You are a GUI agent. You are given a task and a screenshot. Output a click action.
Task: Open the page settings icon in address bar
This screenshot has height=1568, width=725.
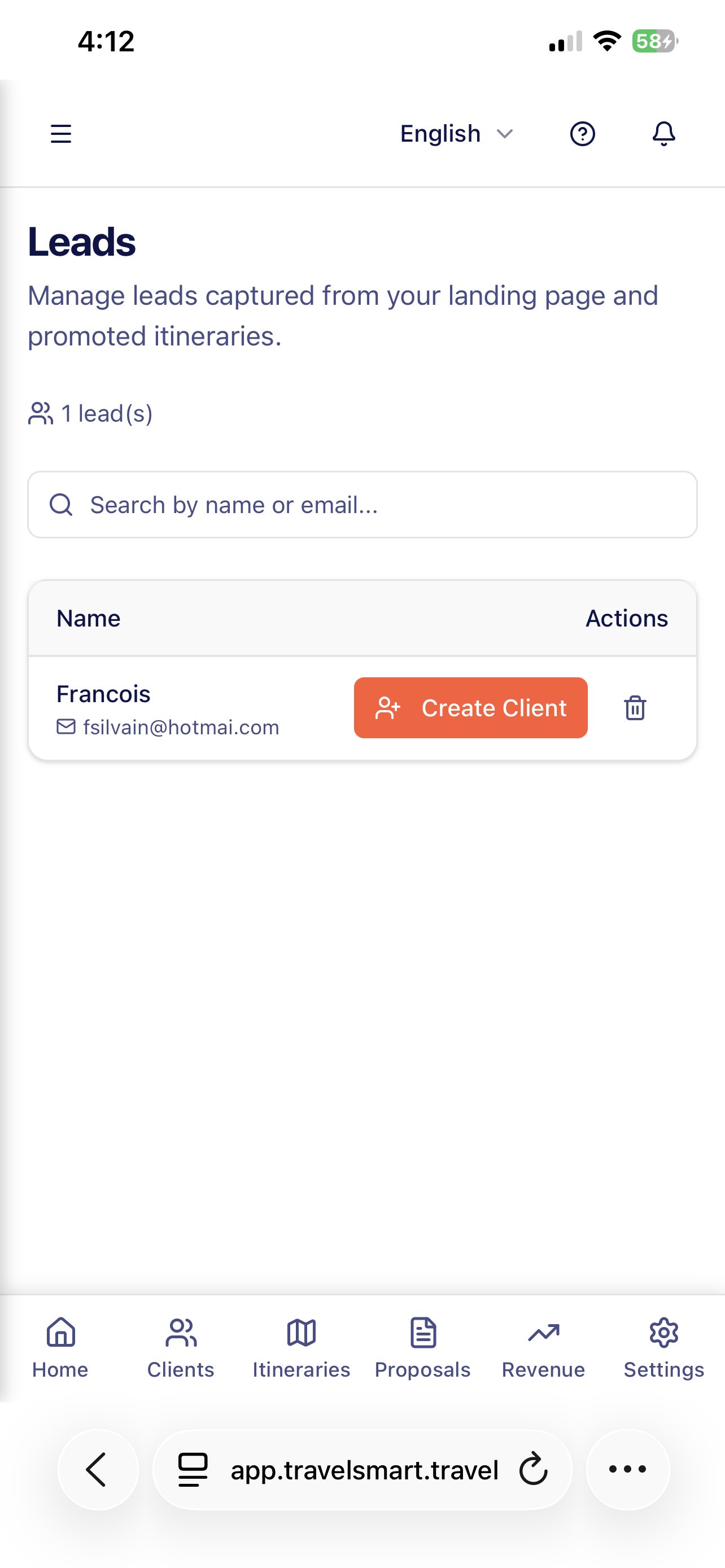(193, 1469)
